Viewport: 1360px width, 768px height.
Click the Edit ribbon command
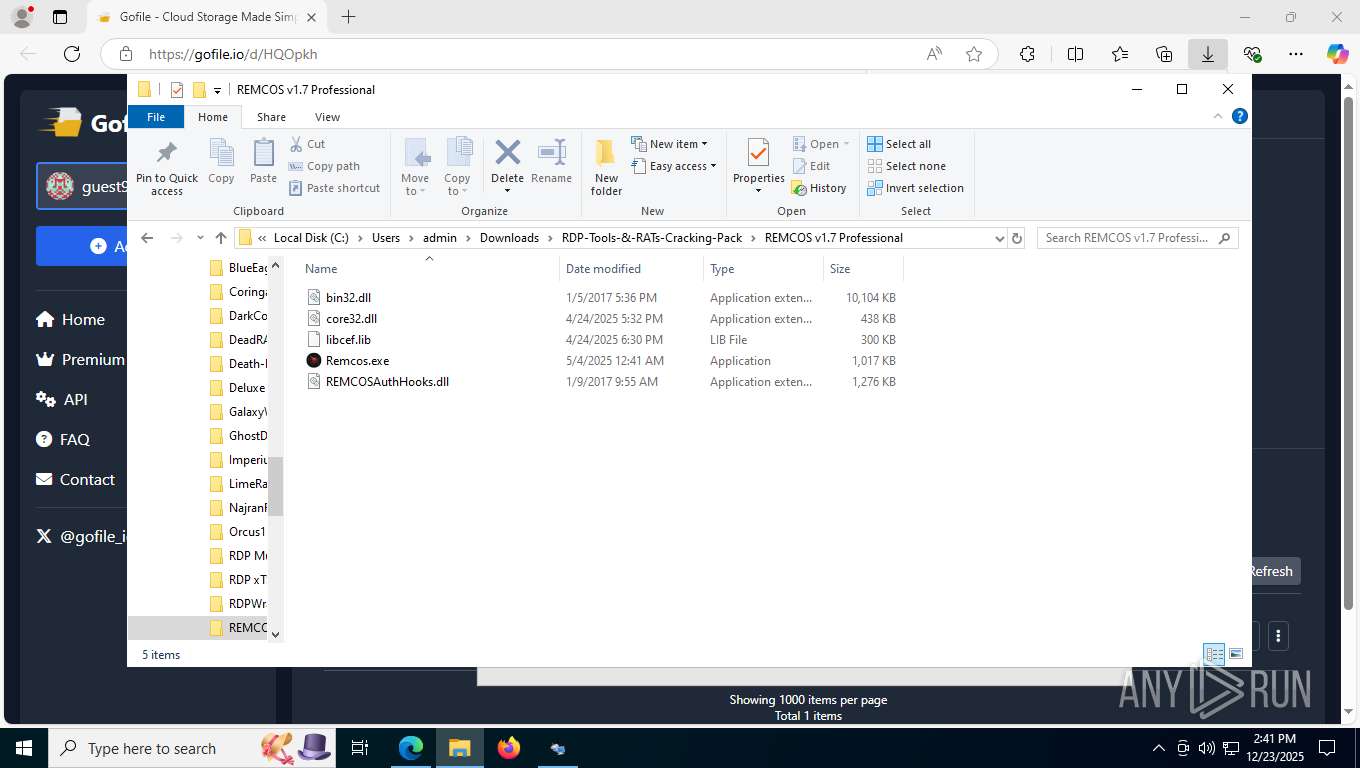811,166
